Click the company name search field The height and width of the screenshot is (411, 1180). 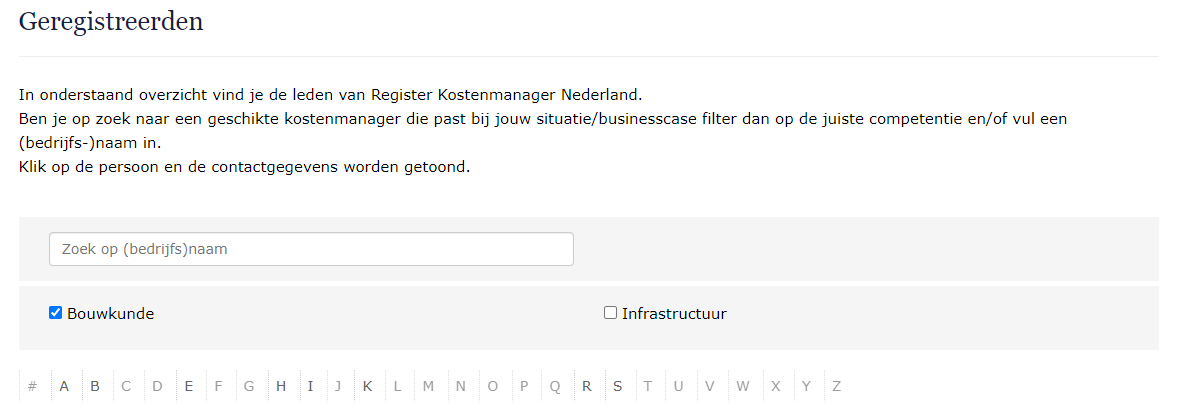pyautogui.click(x=311, y=249)
